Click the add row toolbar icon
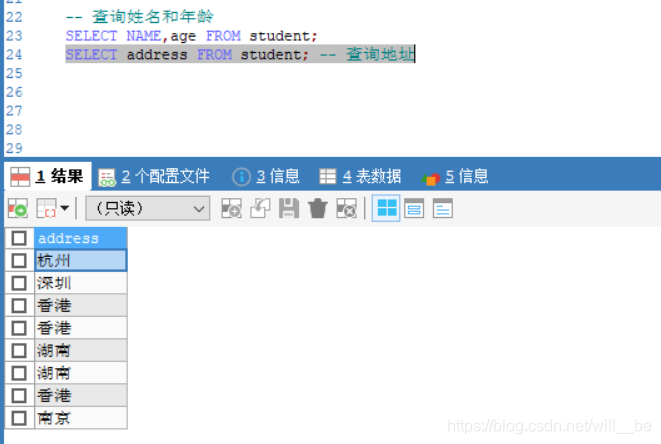Image resolution: width=661 pixels, height=444 pixels. coord(231,208)
